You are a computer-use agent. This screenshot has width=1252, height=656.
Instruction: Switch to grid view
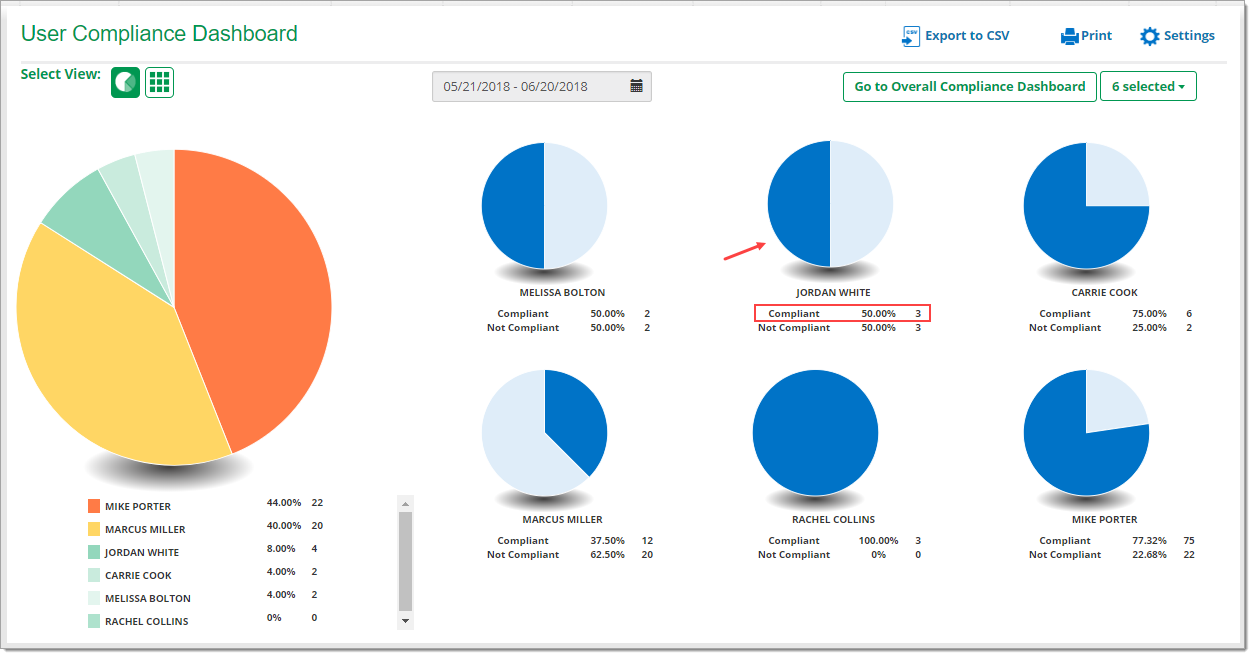pos(159,82)
